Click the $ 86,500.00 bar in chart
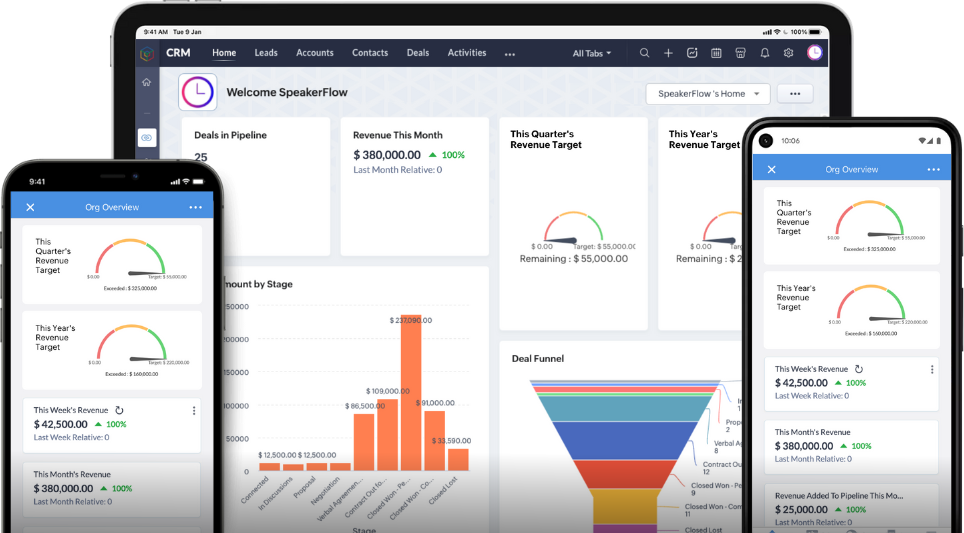 [364, 443]
